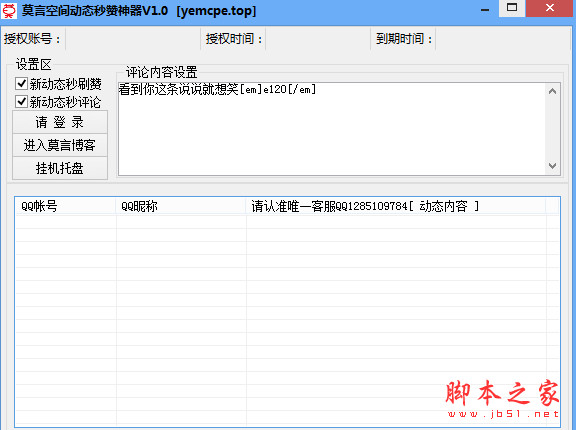Image resolution: width=576 pixels, height=430 pixels.
Task: Click the 动态内容 column header
Action: pos(396,206)
